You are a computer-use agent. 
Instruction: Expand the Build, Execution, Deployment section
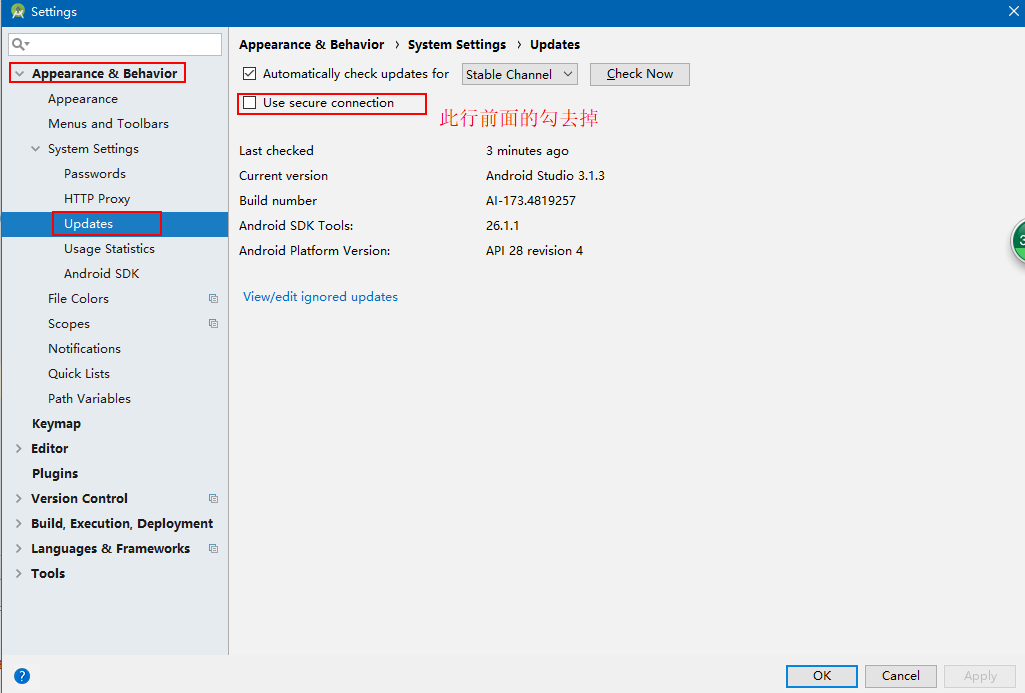point(18,524)
